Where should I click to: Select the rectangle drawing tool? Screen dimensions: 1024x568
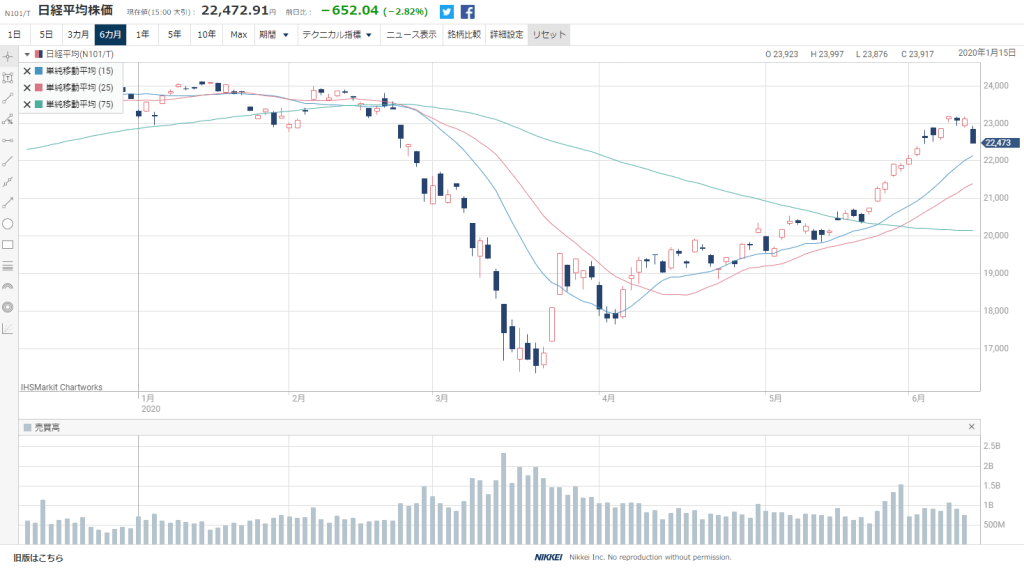pos(8,244)
